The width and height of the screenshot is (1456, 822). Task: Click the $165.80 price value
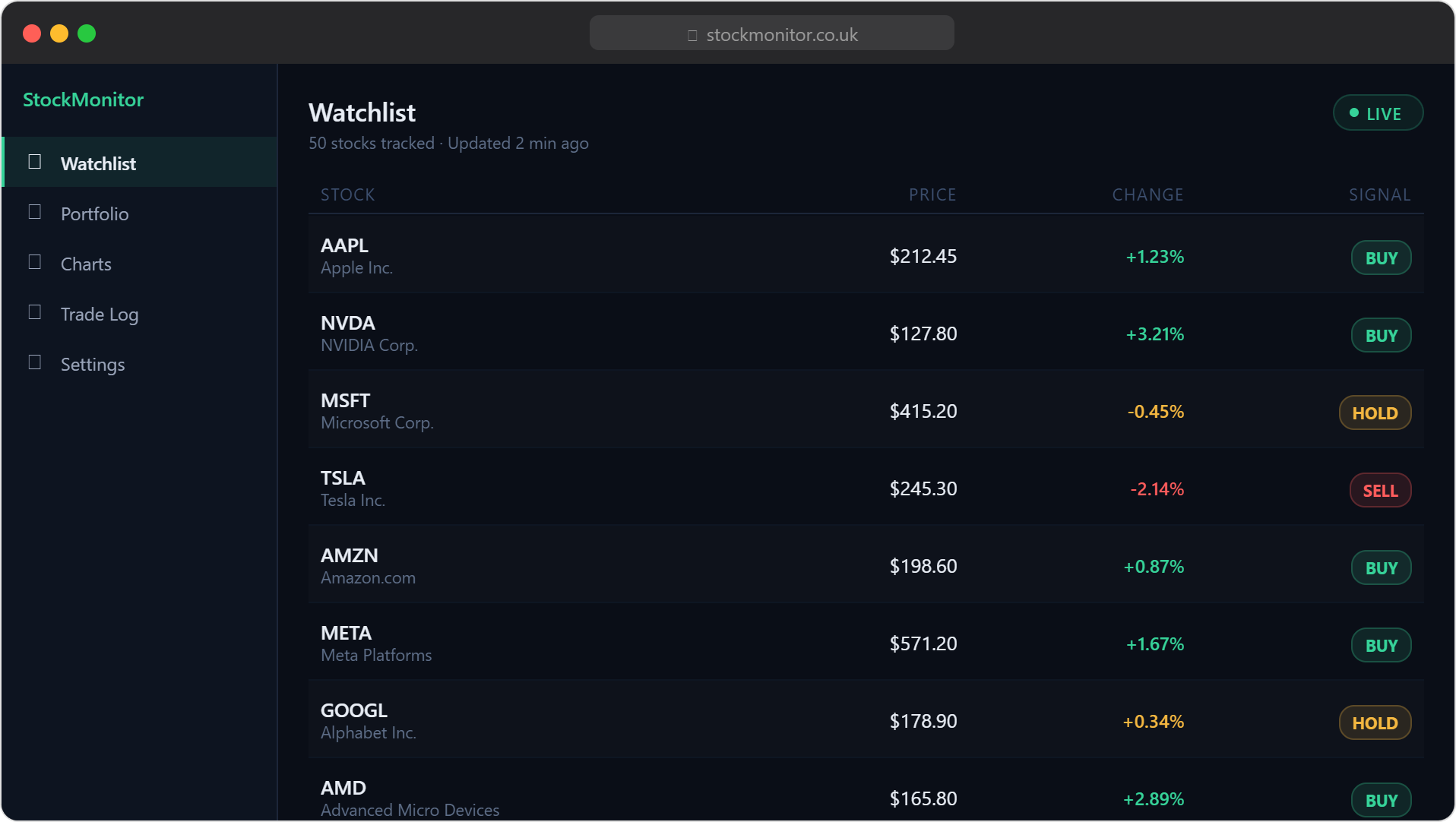click(923, 799)
